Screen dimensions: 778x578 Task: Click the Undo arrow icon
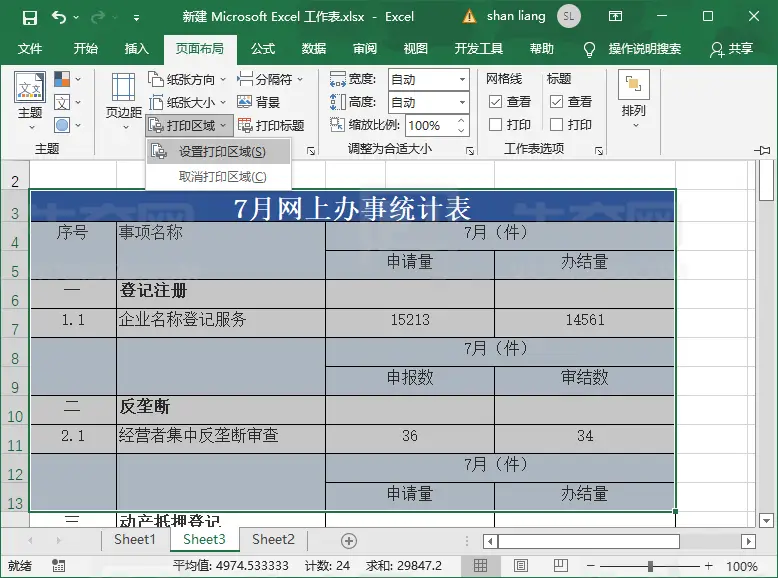coord(59,17)
